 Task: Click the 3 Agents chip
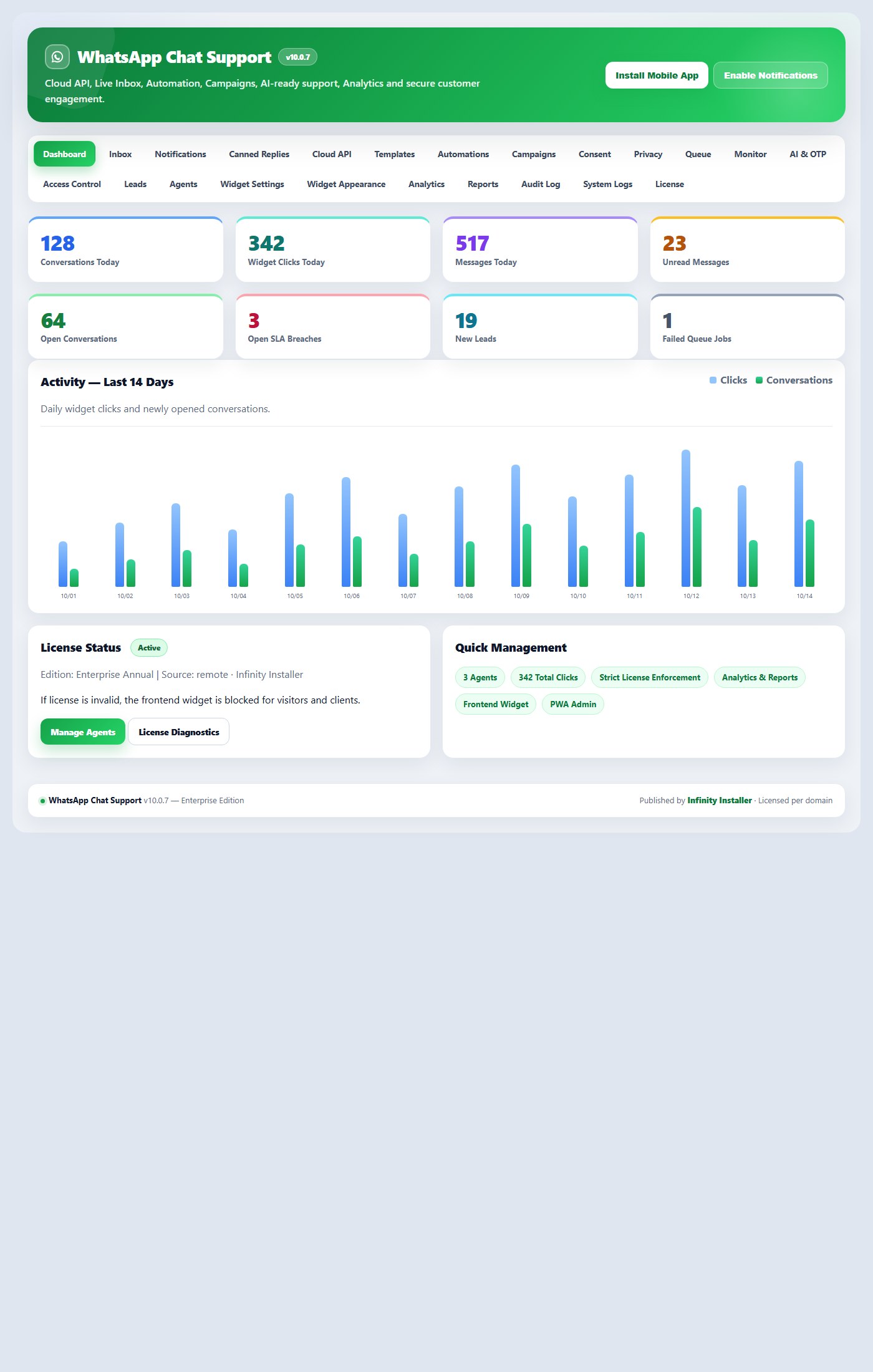pos(480,677)
